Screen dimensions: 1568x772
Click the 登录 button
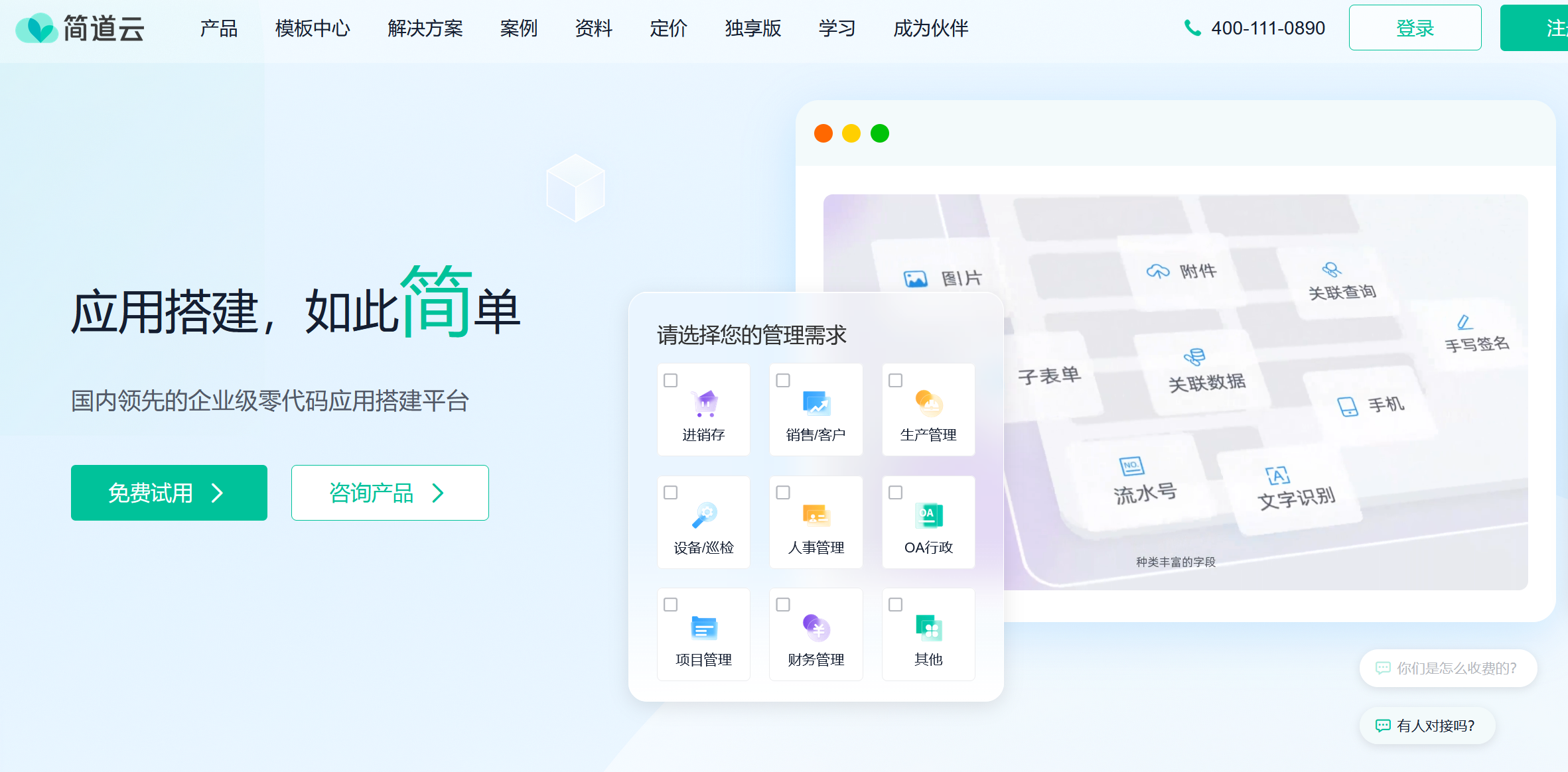coord(1415,28)
